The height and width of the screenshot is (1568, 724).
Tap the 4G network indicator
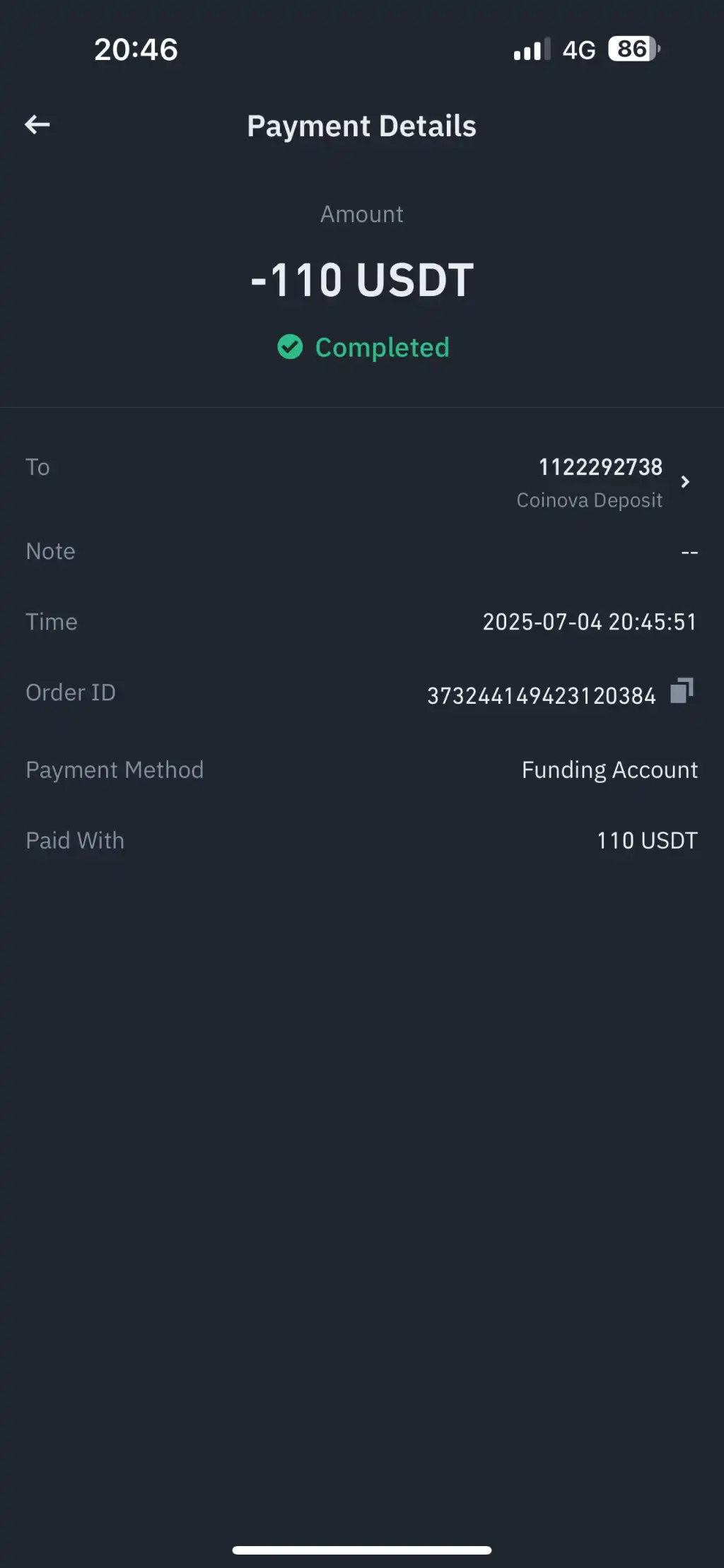tap(578, 50)
